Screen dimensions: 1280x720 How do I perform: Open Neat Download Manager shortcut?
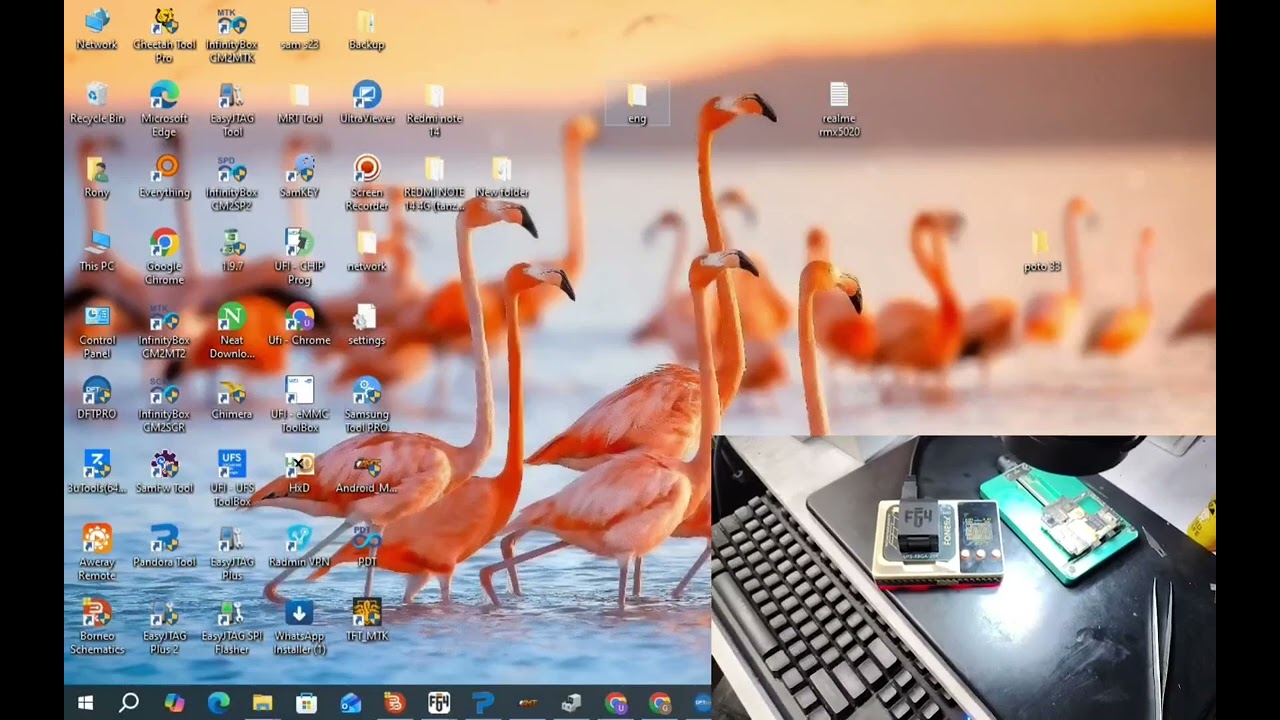click(232, 331)
